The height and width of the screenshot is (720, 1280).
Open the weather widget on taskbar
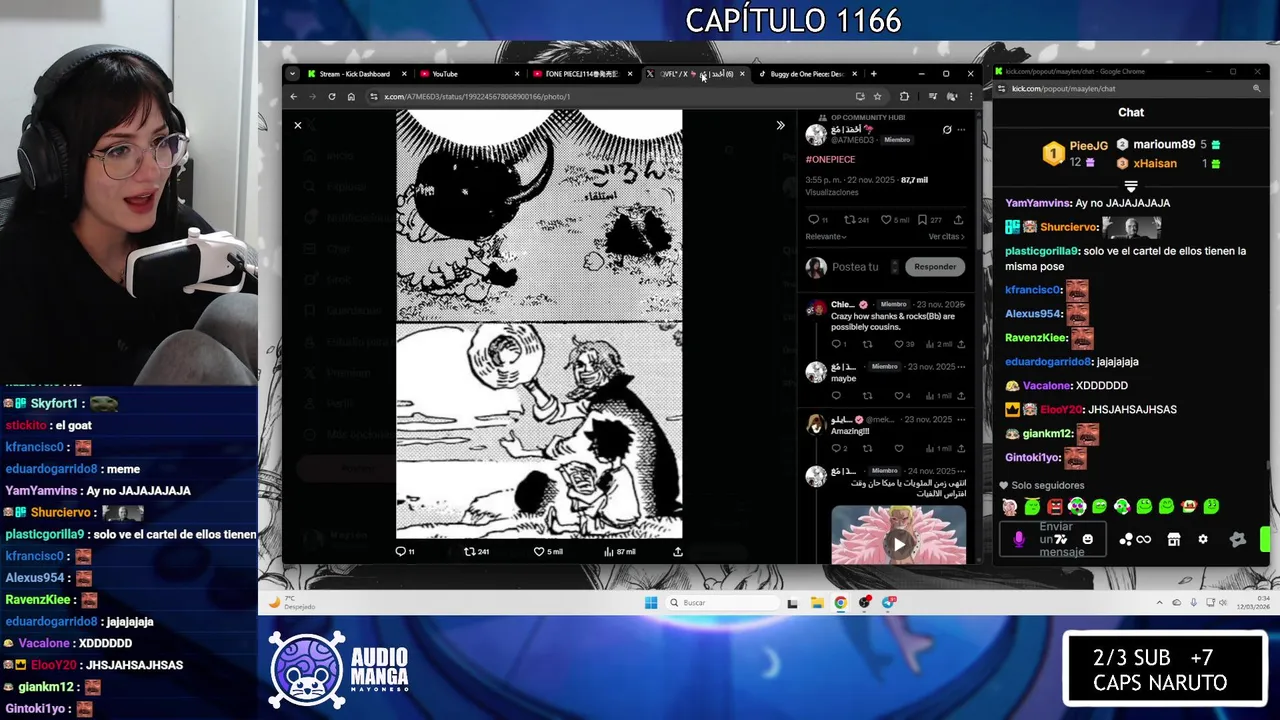click(x=292, y=602)
